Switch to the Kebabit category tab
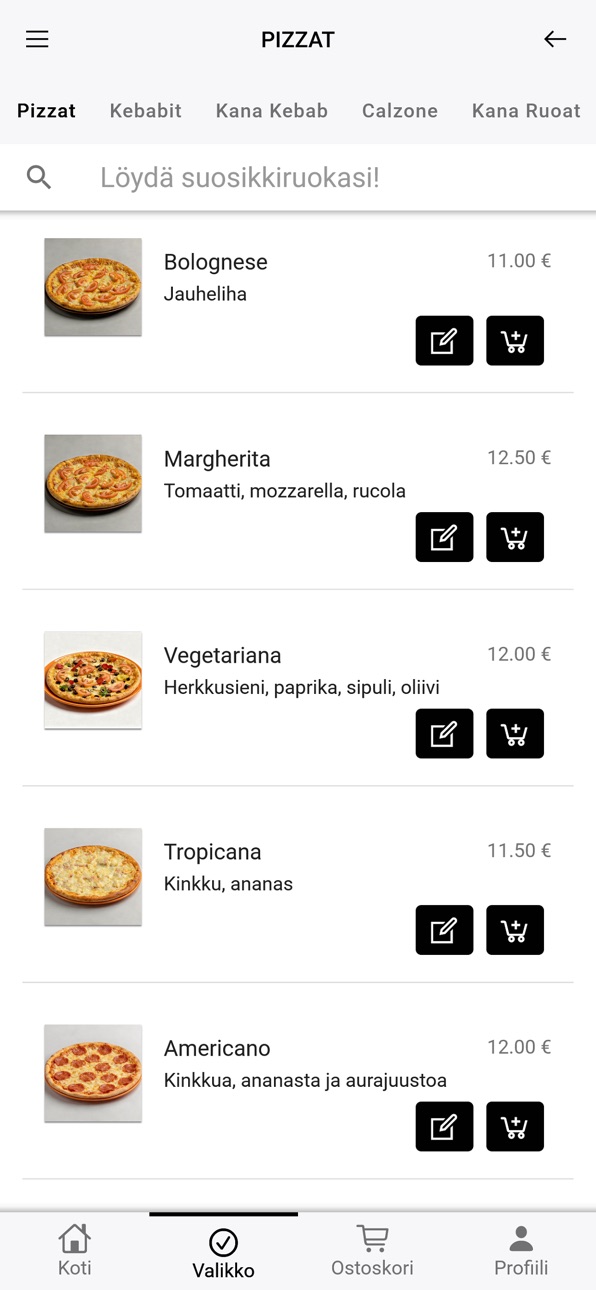The height and width of the screenshot is (1290, 596). pyautogui.click(x=146, y=111)
